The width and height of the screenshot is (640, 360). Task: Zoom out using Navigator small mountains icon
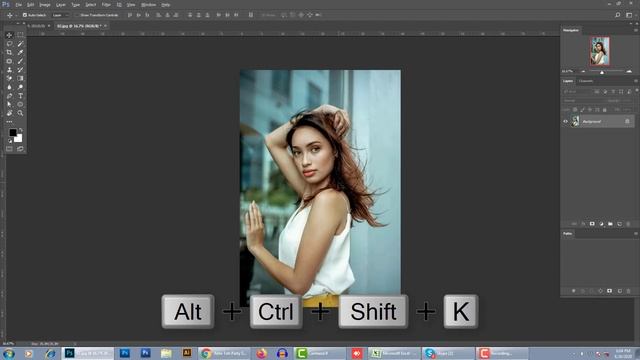tap(583, 71)
